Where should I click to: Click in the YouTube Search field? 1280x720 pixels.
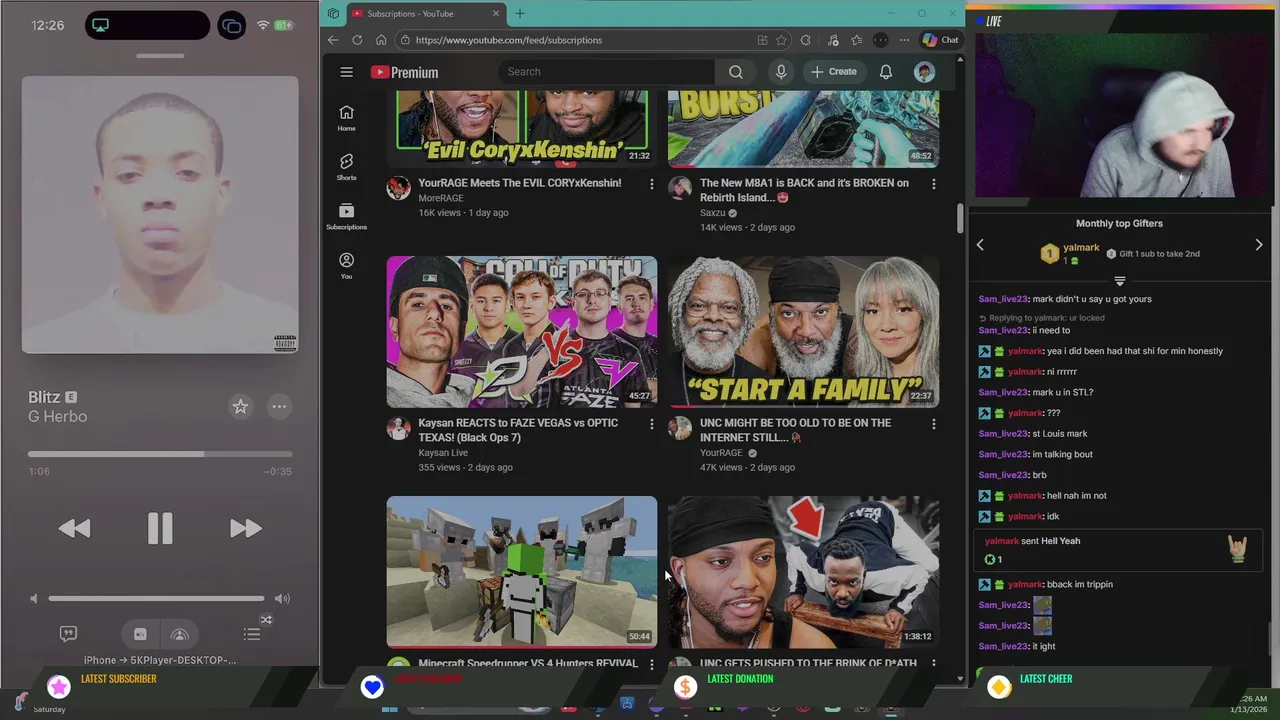tap(606, 72)
